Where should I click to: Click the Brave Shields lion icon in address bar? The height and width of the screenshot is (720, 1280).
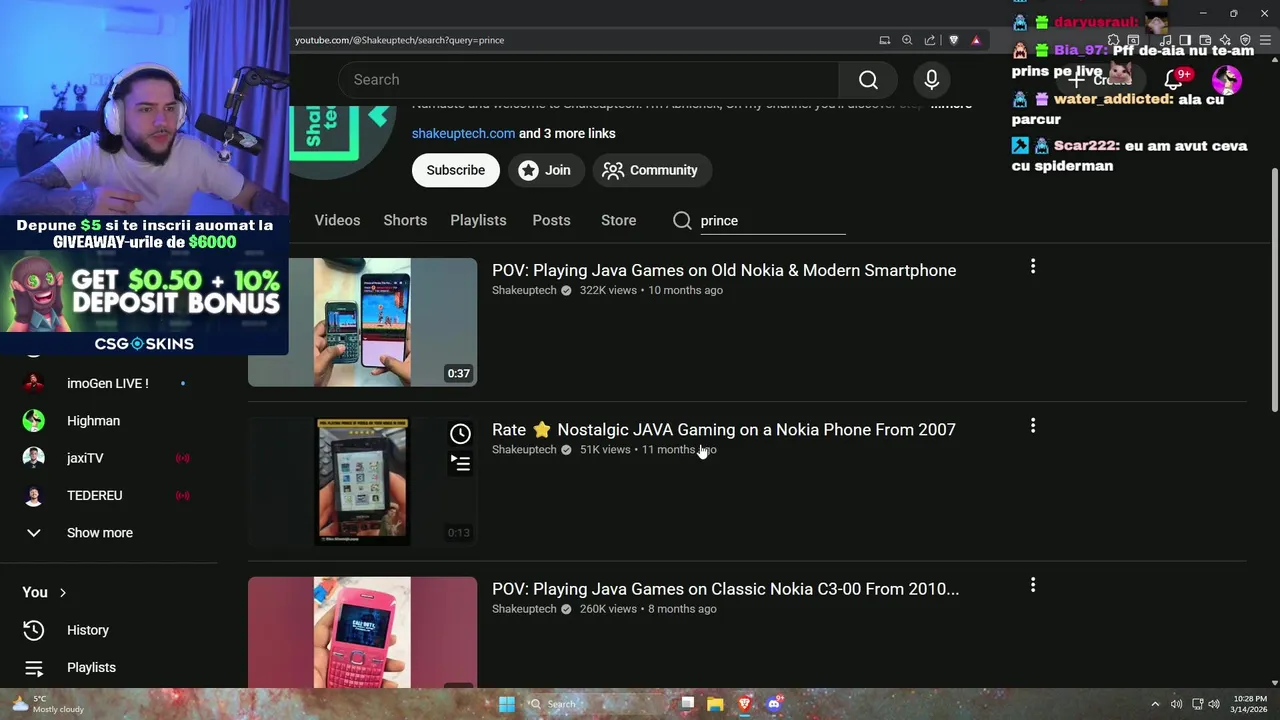click(x=953, y=40)
